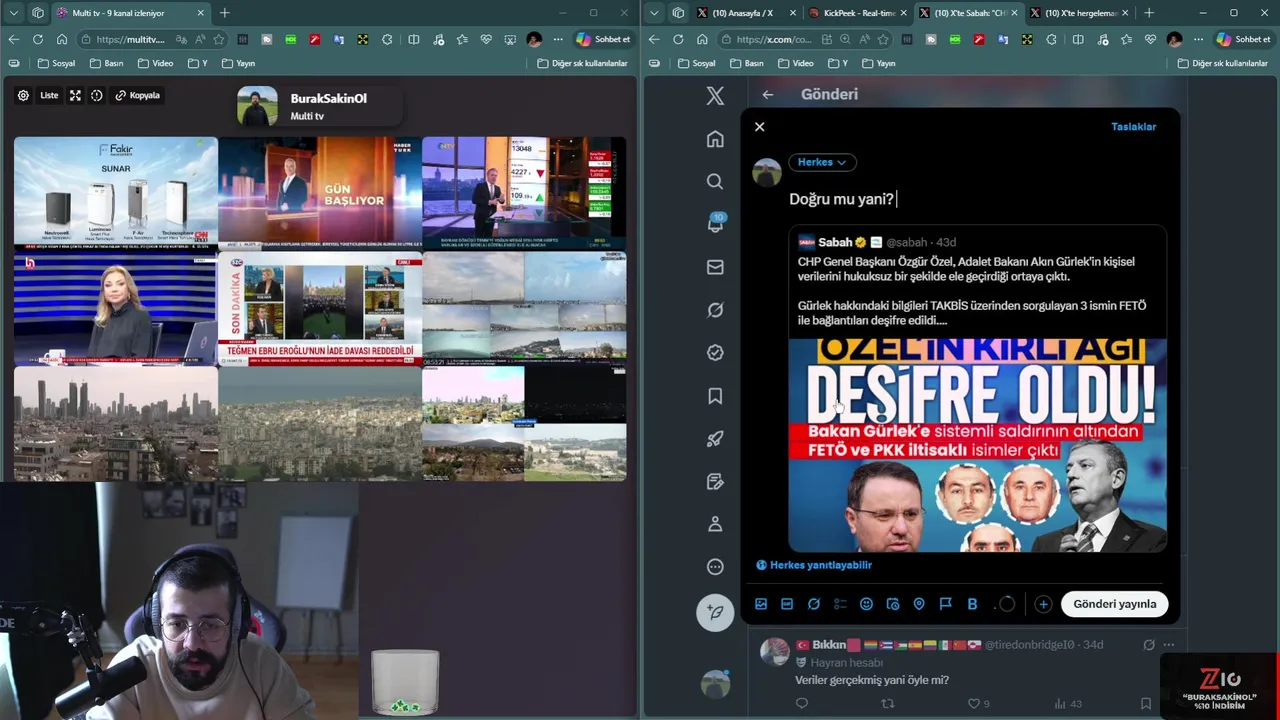Favorite this page star in left browser
The image size is (1280, 720).
tap(218, 39)
